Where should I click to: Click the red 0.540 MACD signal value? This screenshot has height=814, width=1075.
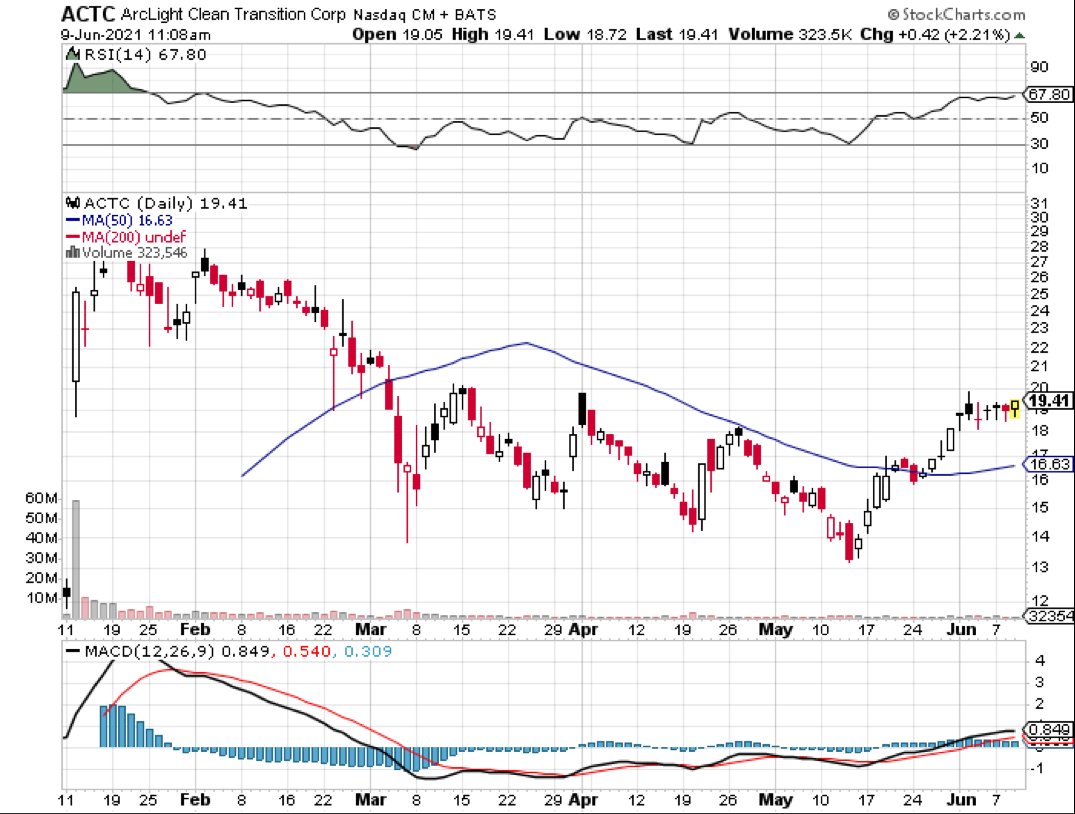(x=305, y=651)
